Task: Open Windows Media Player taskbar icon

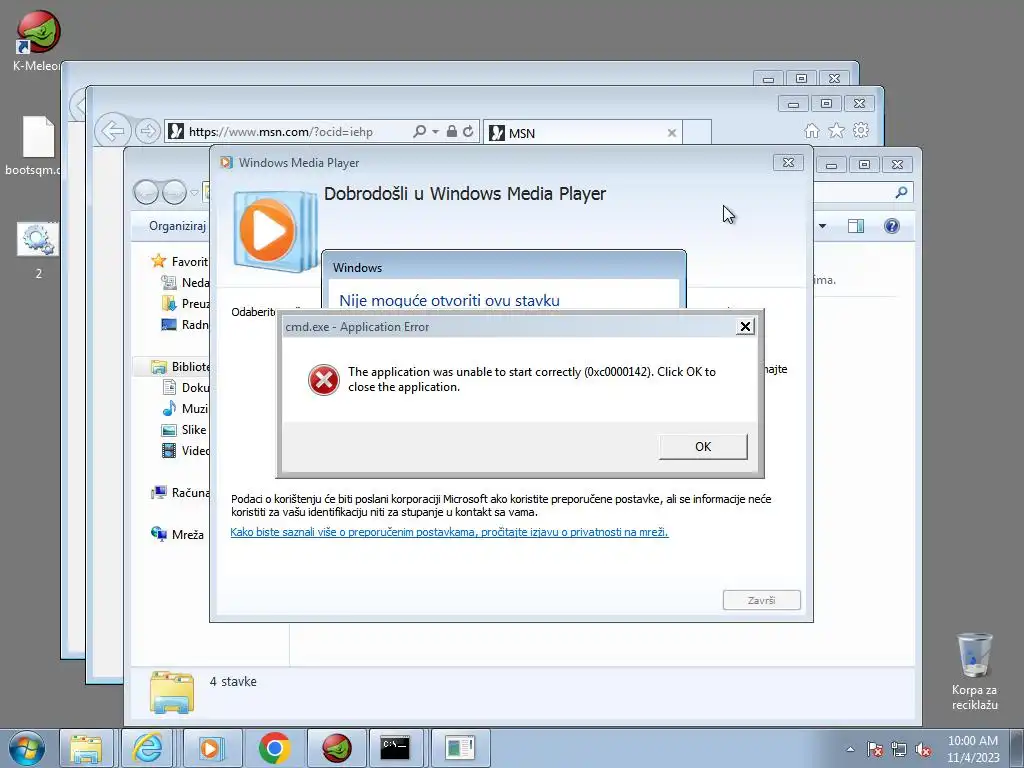Action: point(210,748)
